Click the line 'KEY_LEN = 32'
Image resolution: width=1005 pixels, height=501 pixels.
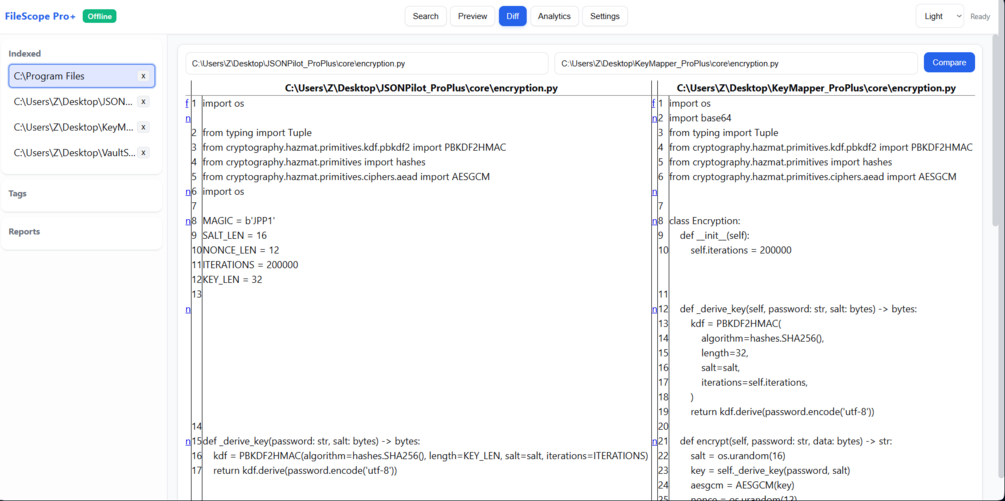[233, 280]
